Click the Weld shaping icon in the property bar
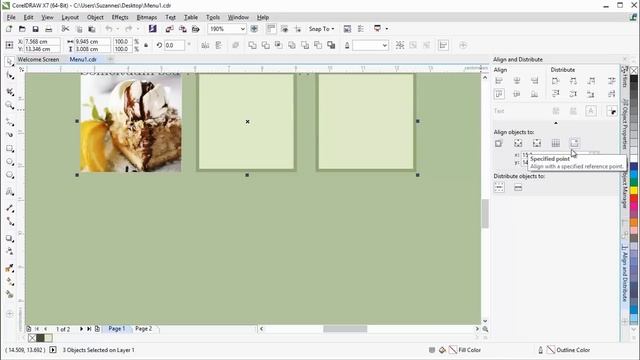Screen dimensions: 640x360 click(253, 45)
